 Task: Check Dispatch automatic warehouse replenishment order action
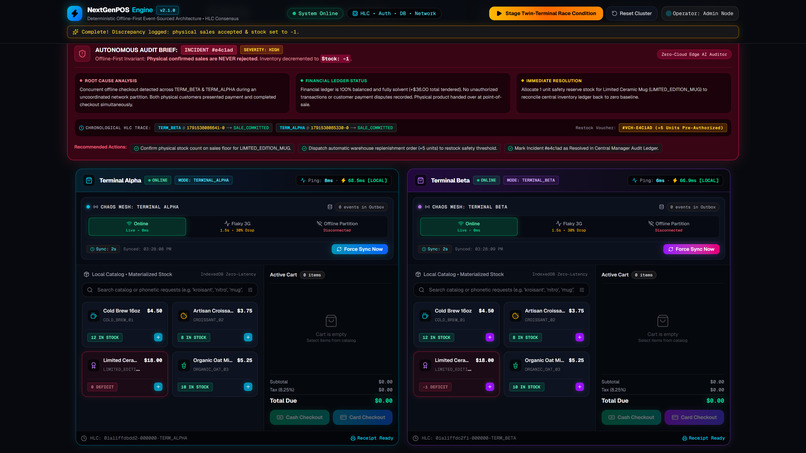pos(399,148)
